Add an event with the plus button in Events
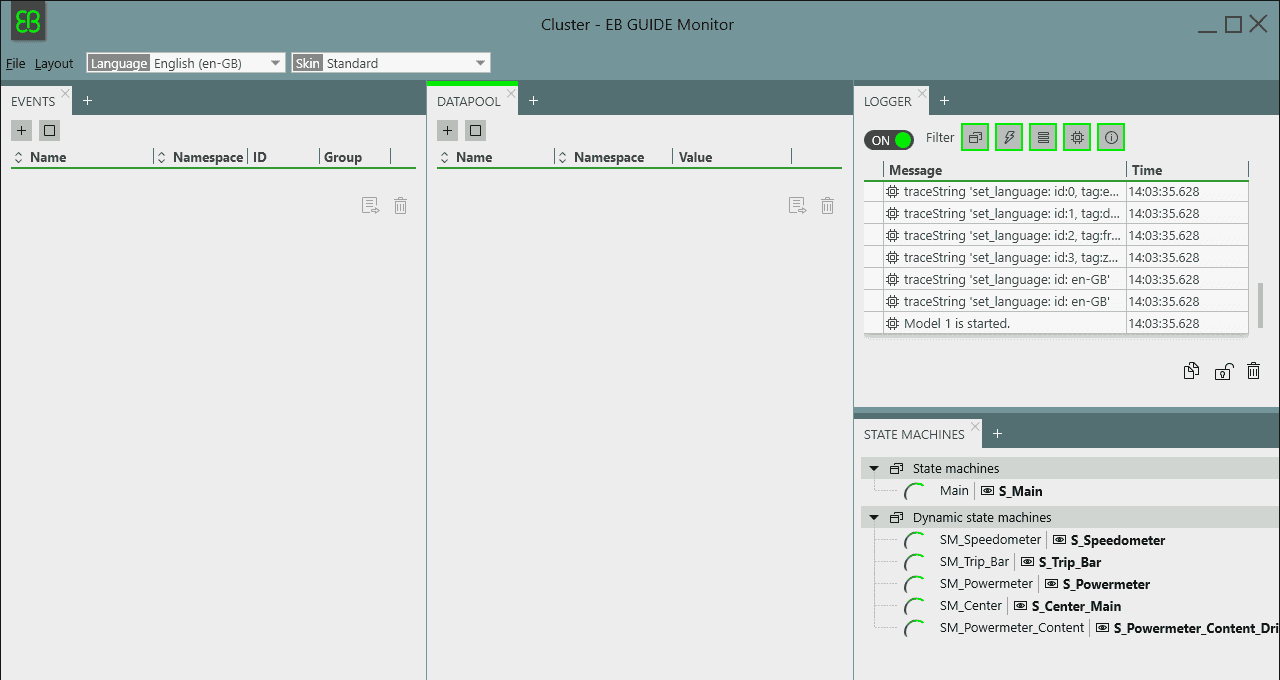This screenshot has height=680, width=1280. pyautogui.click(x=22, y=130)
